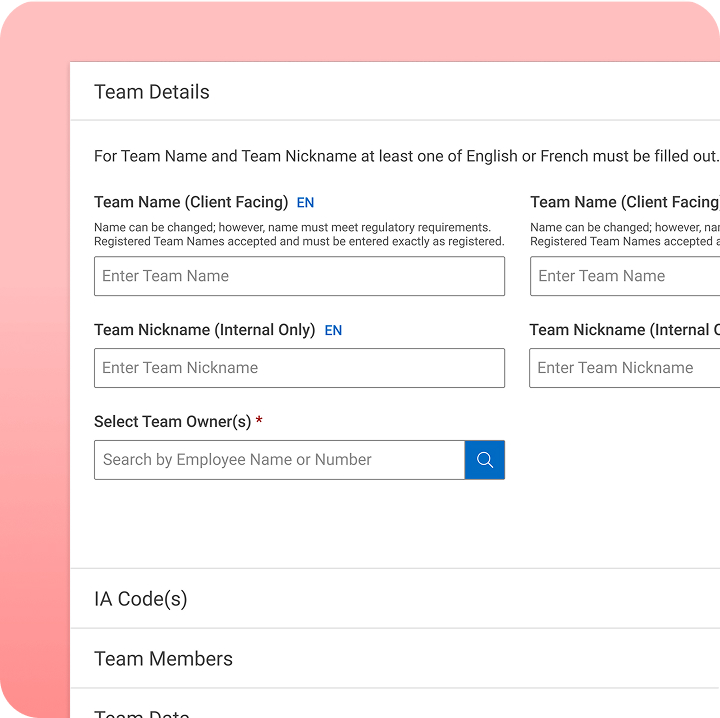Image resolution: width=720 pixels, height=718 pixels.
Task: Click the second-language Enter Team Nickname field
Action: click(624, 368)
